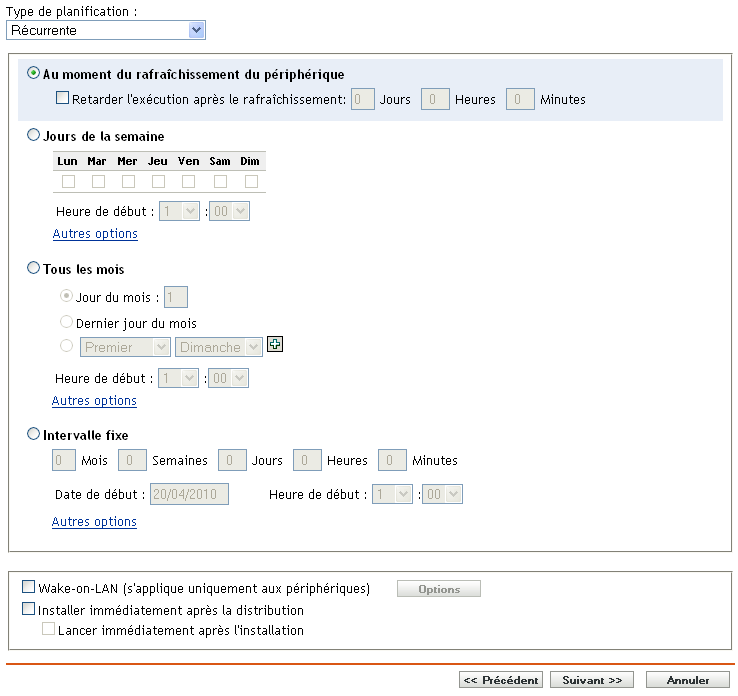Go back with << Précédent button
The width and height of the screenshot is (738, 696).
click(501, 680)
